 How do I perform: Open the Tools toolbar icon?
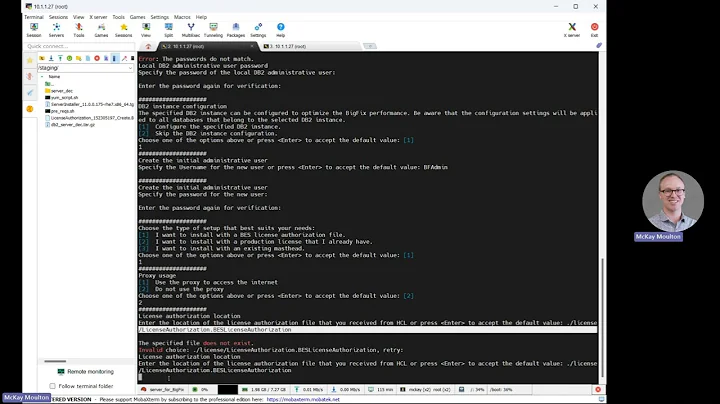pos(79,30)
